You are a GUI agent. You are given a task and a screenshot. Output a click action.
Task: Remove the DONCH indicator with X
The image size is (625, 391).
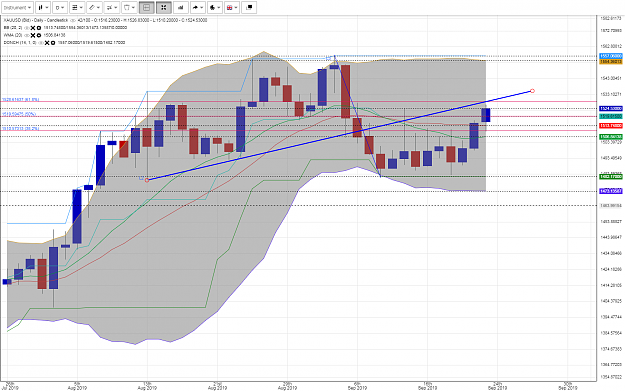[47, 43]
